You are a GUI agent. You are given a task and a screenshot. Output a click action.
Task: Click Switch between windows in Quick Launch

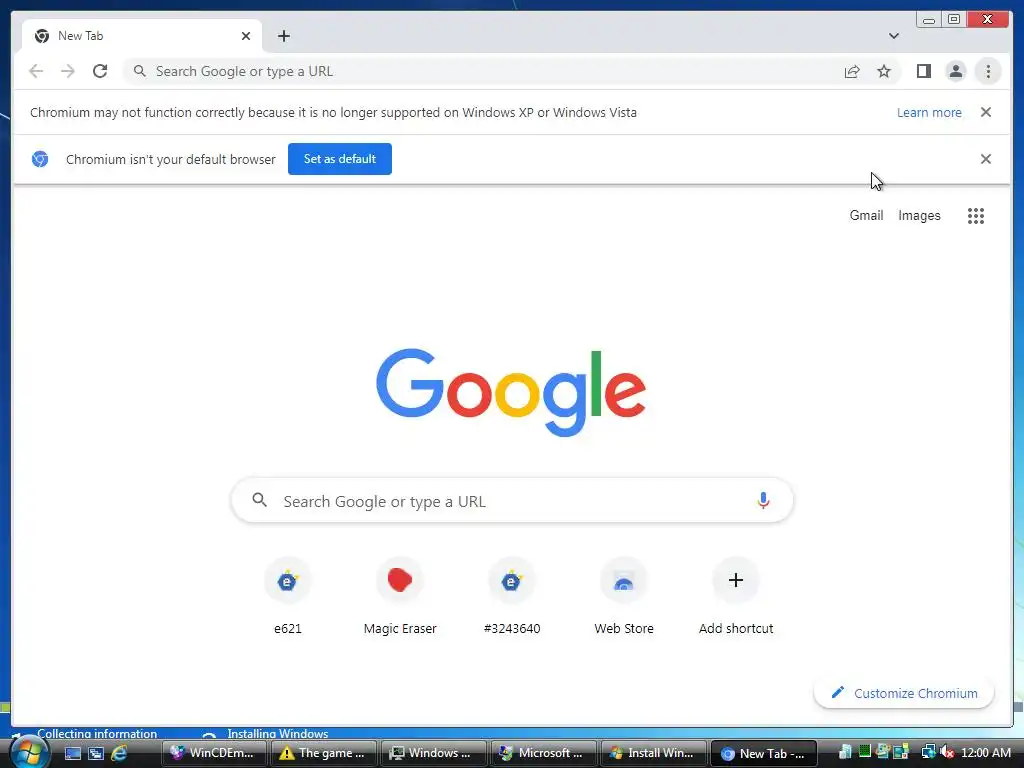click(x=96, y=754)
